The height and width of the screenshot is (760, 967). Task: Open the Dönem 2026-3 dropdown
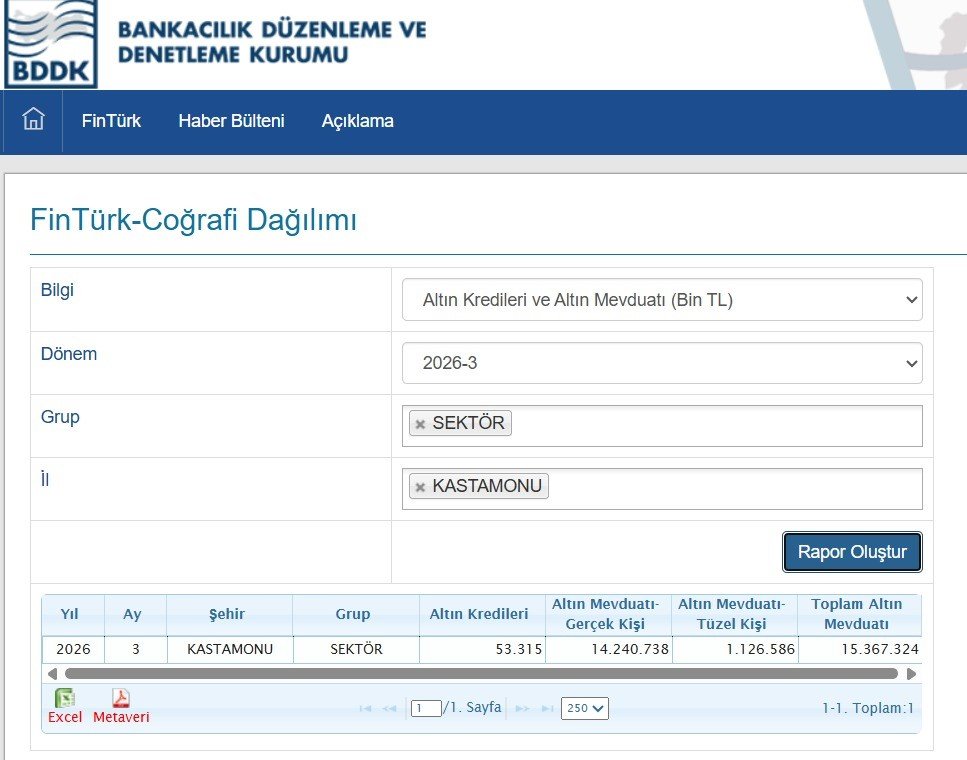tap(662, 363)
